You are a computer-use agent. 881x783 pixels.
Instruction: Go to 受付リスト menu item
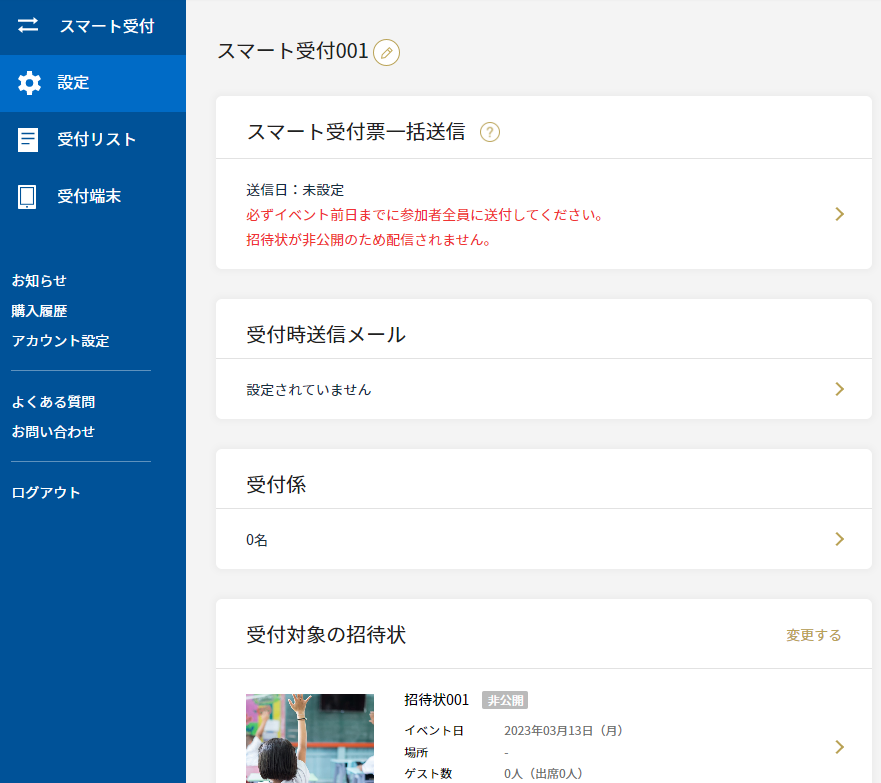pos(93,140)
